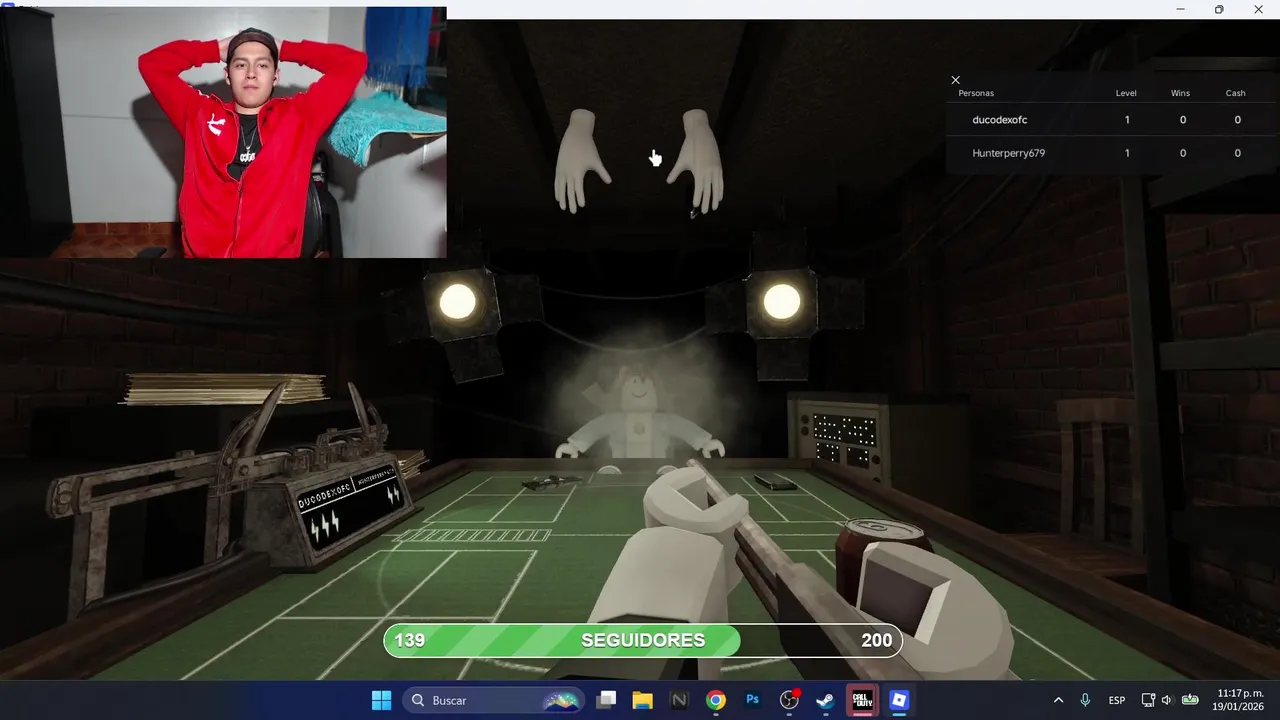Screen dimensions: 1280x720
Task: Open File Explorer from taskbar
Action: [x=642, y=700]
